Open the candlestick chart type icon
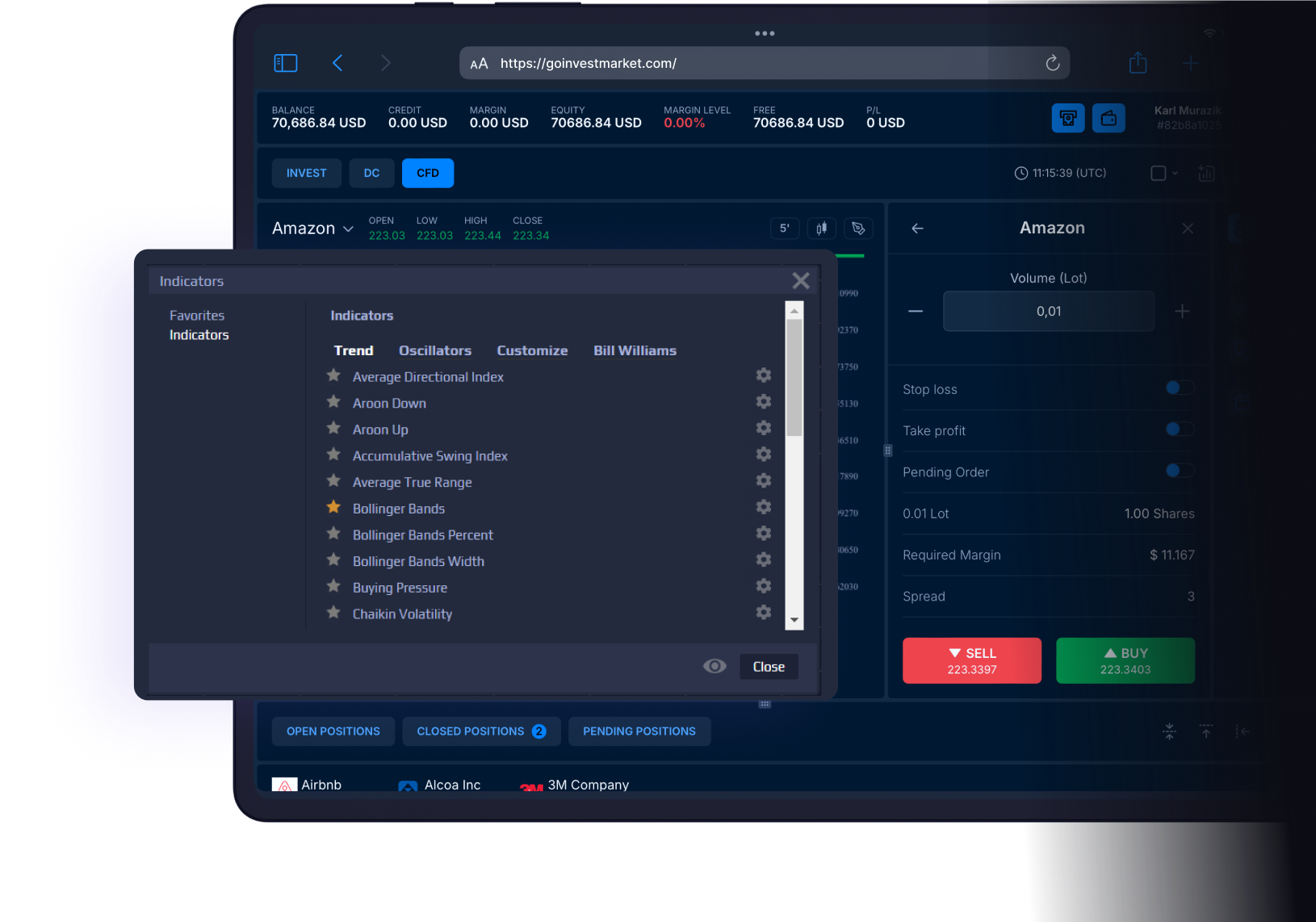The image size is (1316, 922). click(821, 228)
